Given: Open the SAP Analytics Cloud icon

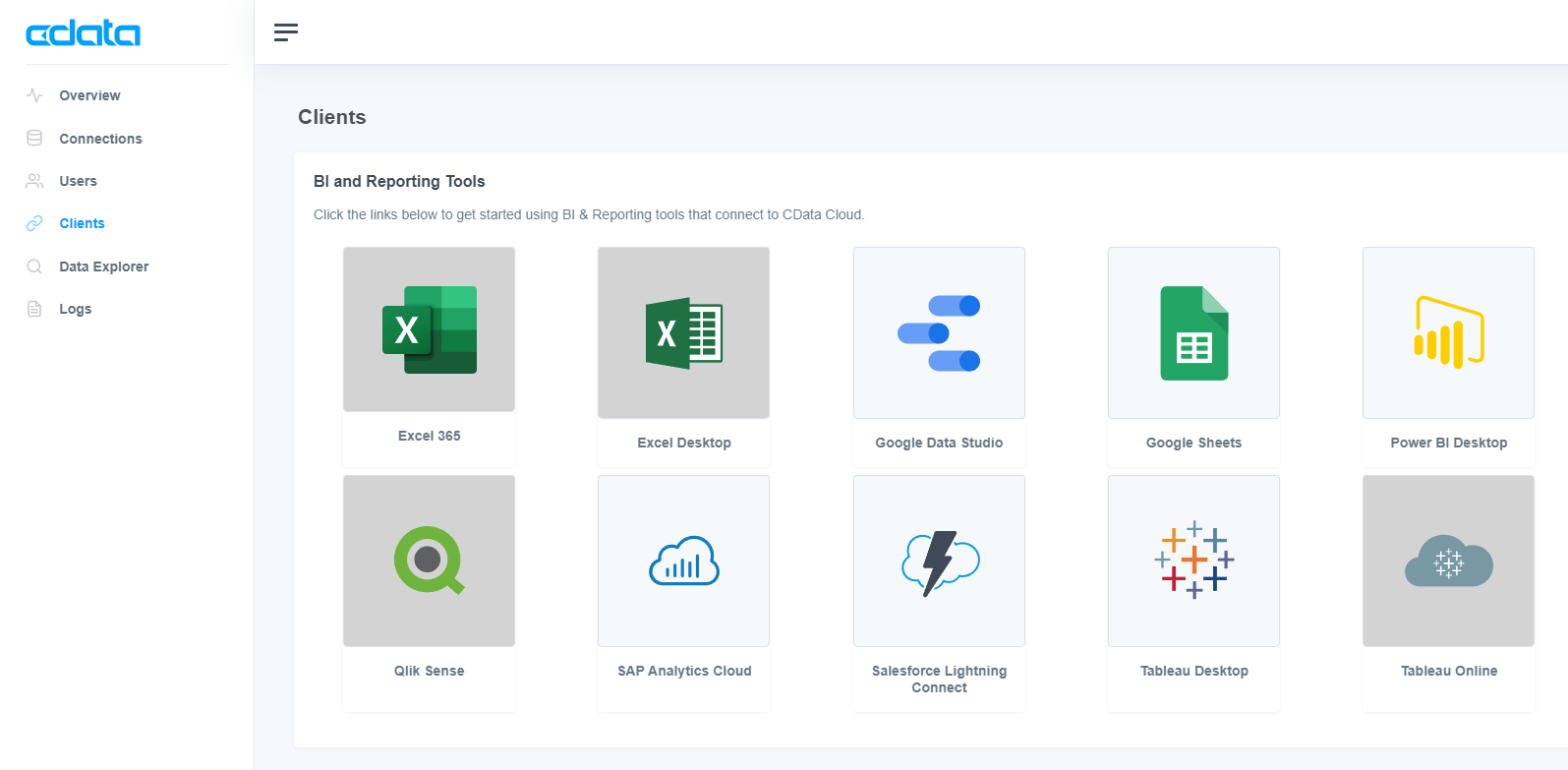Looking at the screenshot, I should [684, 561].
